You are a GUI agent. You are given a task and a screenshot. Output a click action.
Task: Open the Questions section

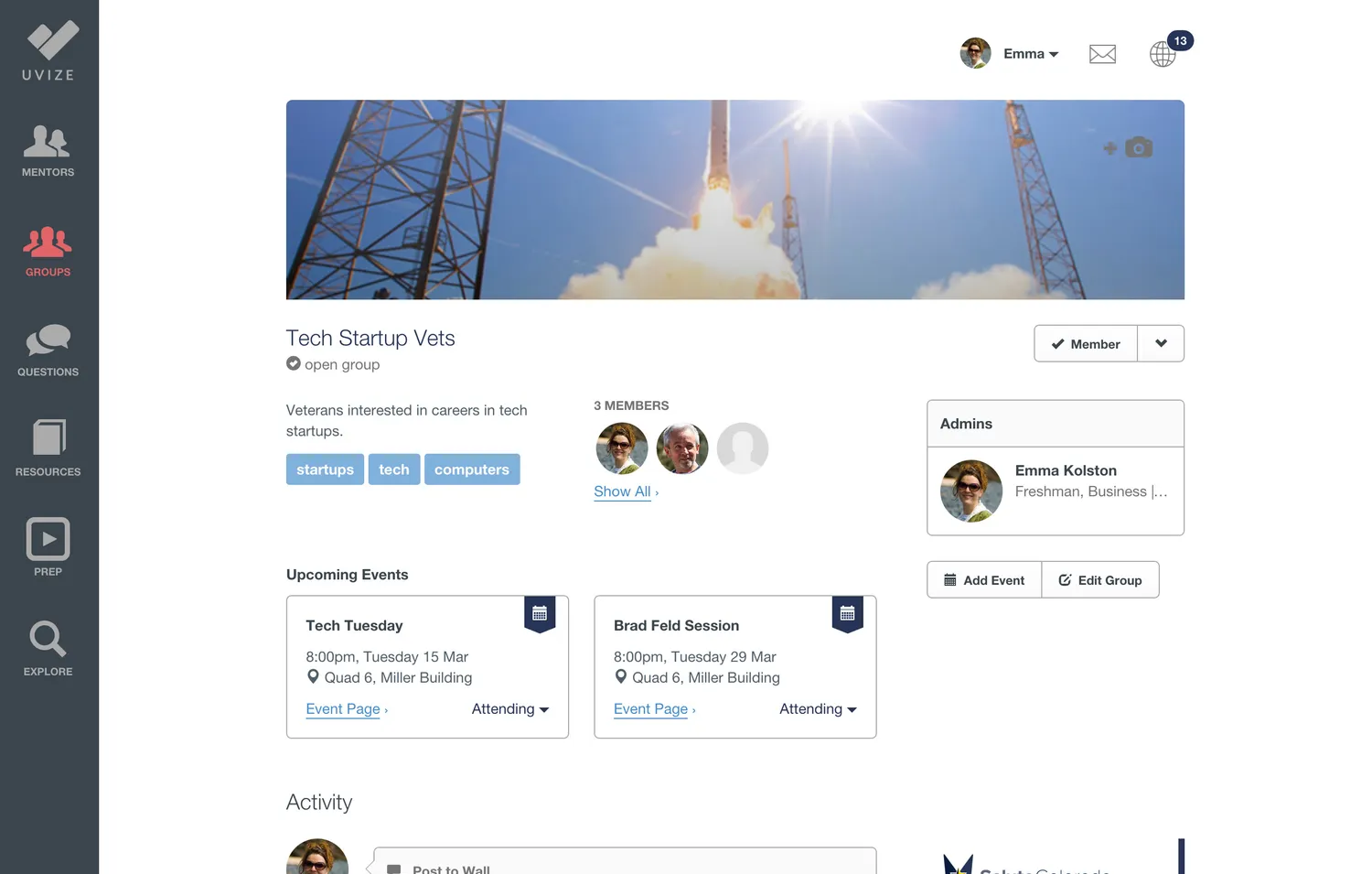[x=48, y=351]
